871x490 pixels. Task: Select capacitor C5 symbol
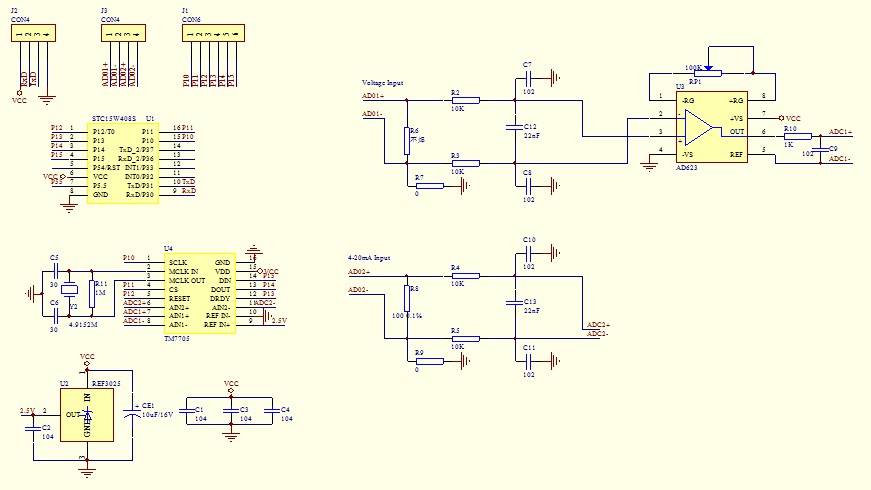55,271
